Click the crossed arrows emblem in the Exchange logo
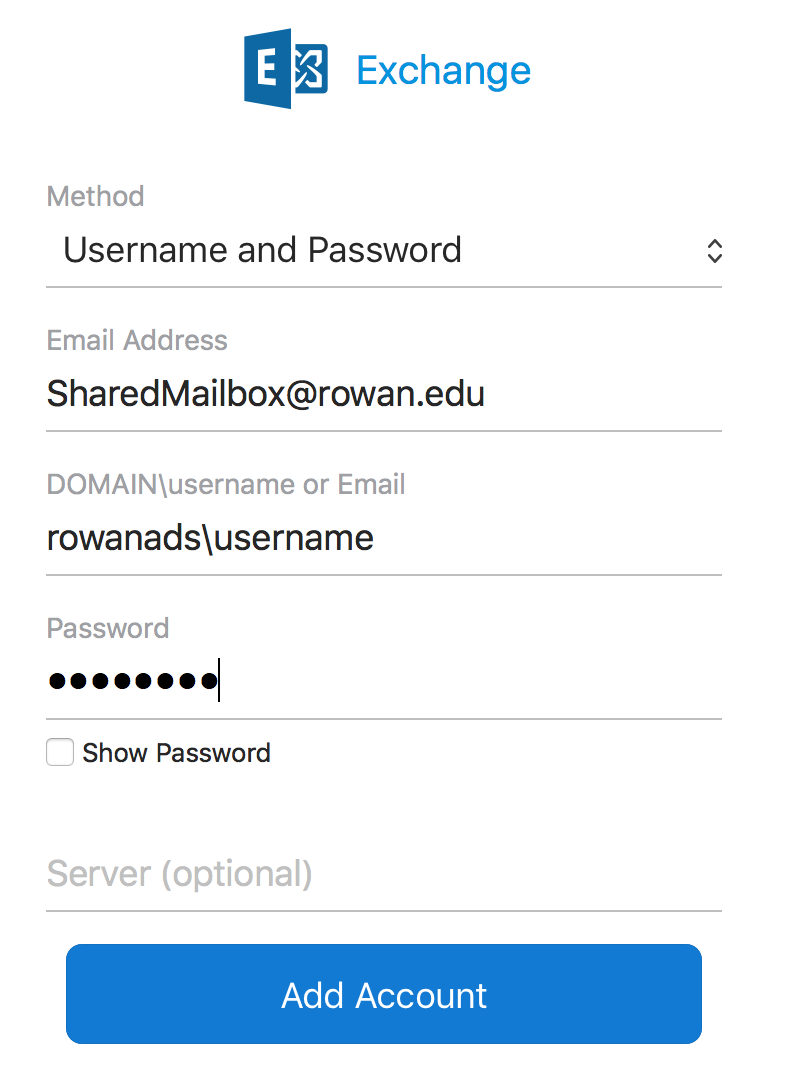The width and height of the screenshot is (800, 1068). (310, 68)
